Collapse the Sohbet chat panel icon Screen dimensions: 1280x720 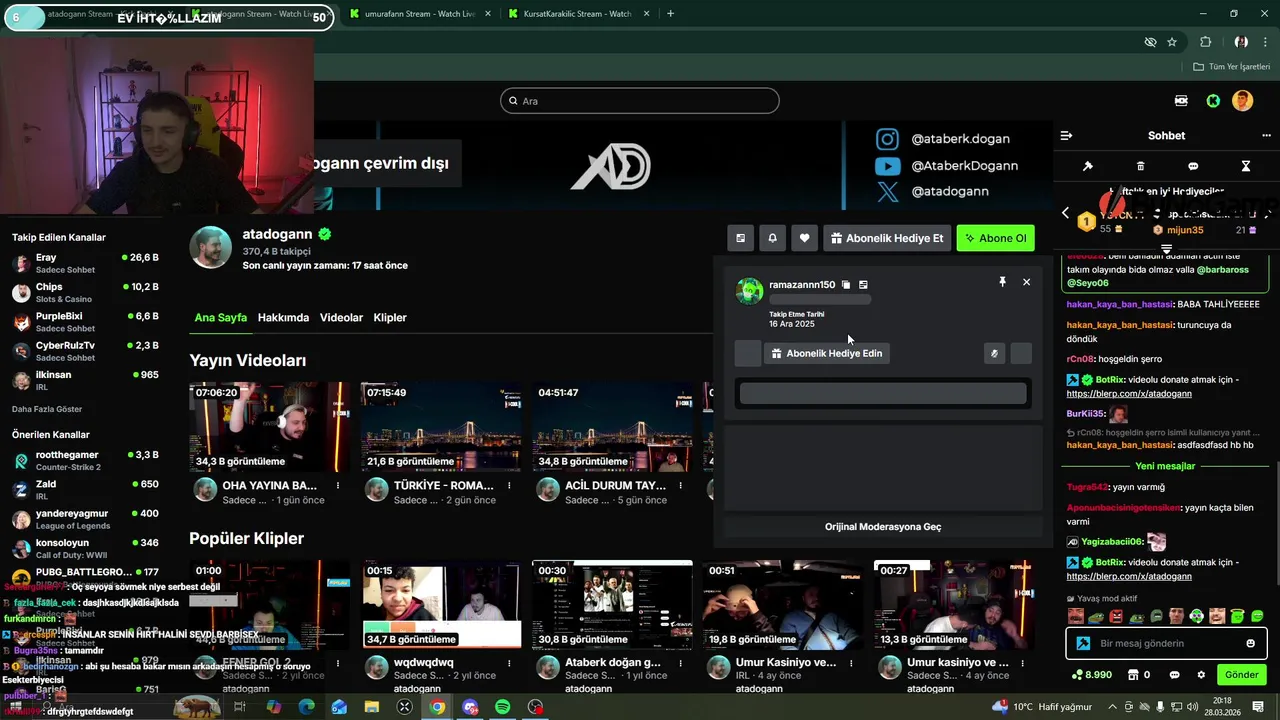pos(1066,136)
